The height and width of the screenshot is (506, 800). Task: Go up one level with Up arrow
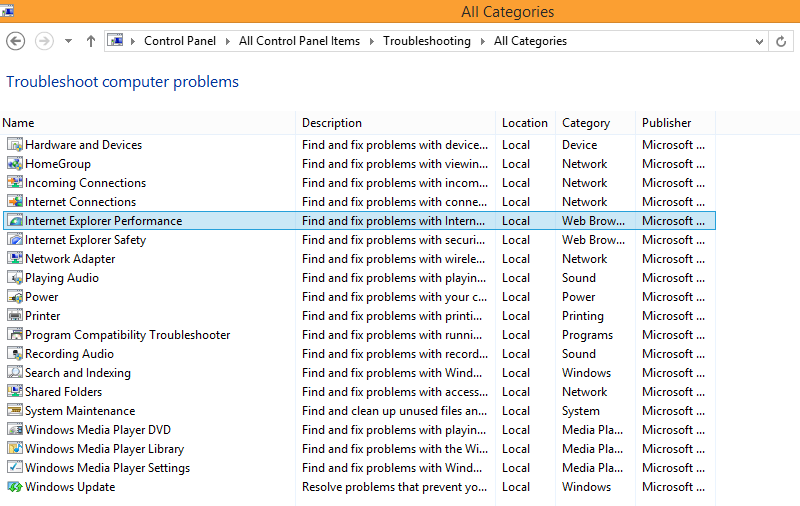(91, 41)
